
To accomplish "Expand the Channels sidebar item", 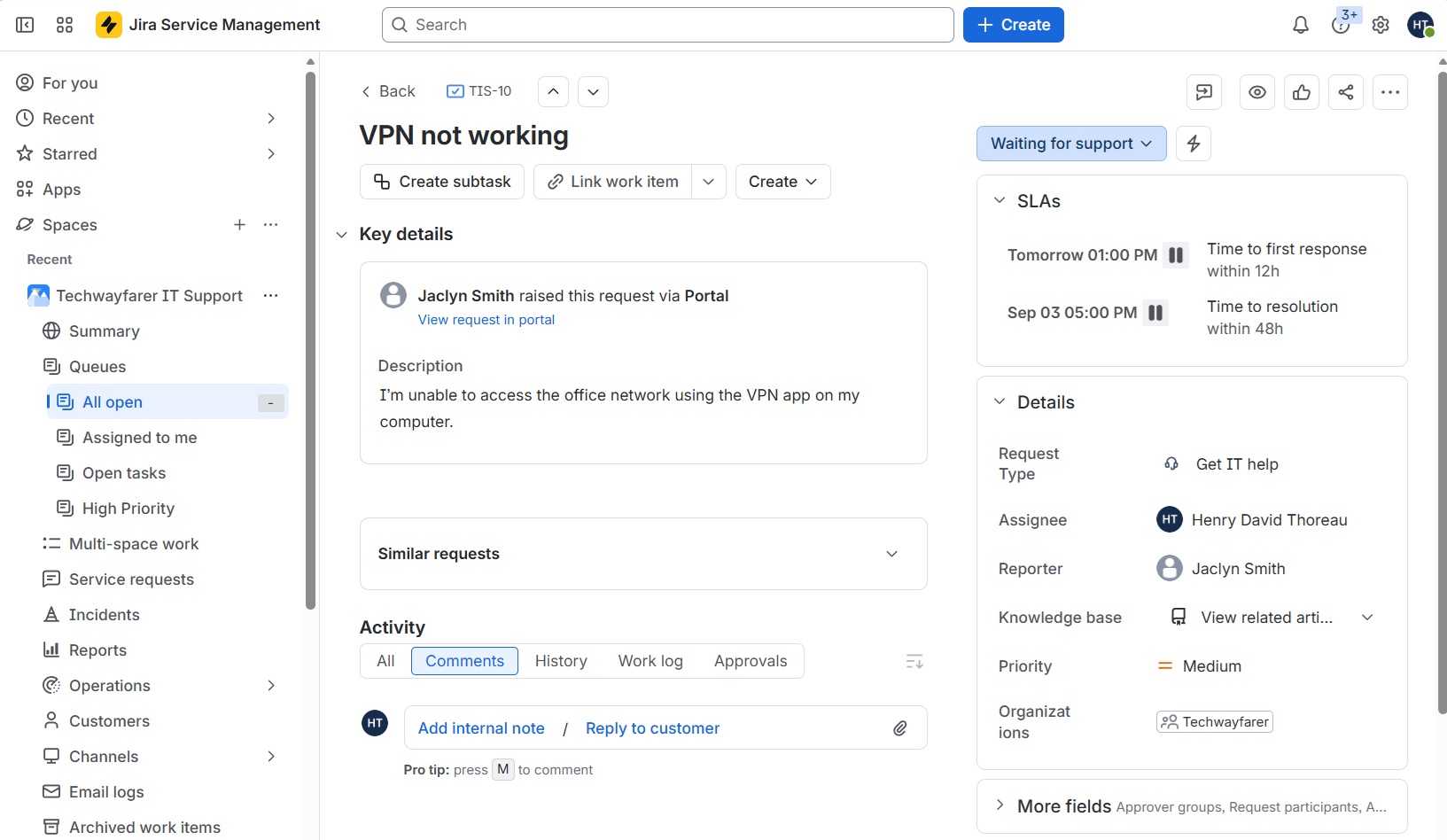I will click(271, 756).
